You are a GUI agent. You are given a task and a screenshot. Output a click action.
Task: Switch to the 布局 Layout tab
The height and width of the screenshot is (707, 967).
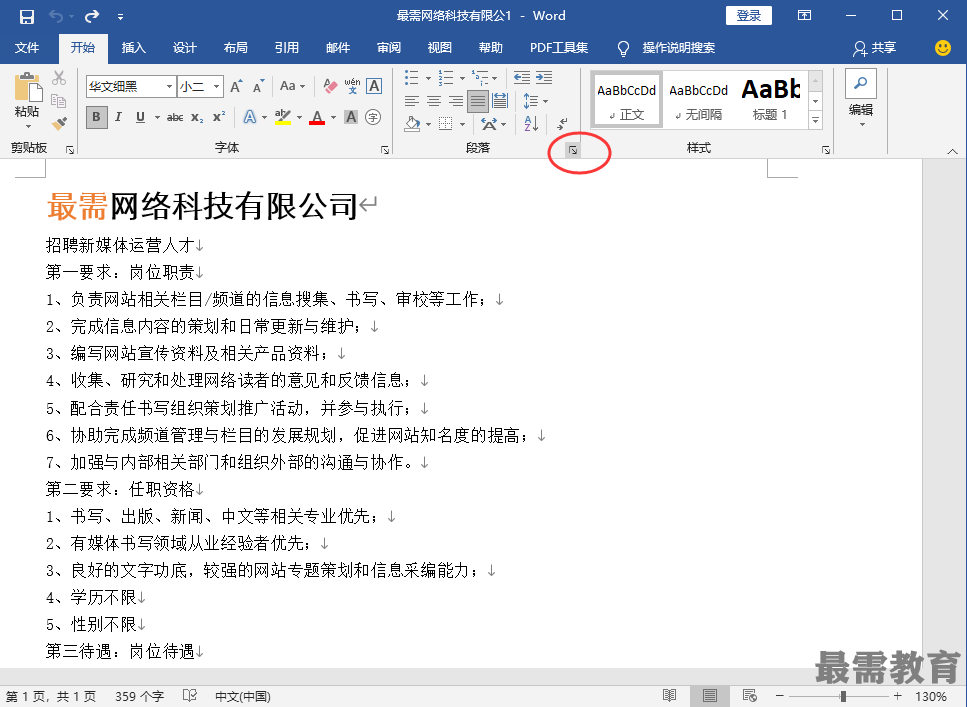click(x=236, y=48)
